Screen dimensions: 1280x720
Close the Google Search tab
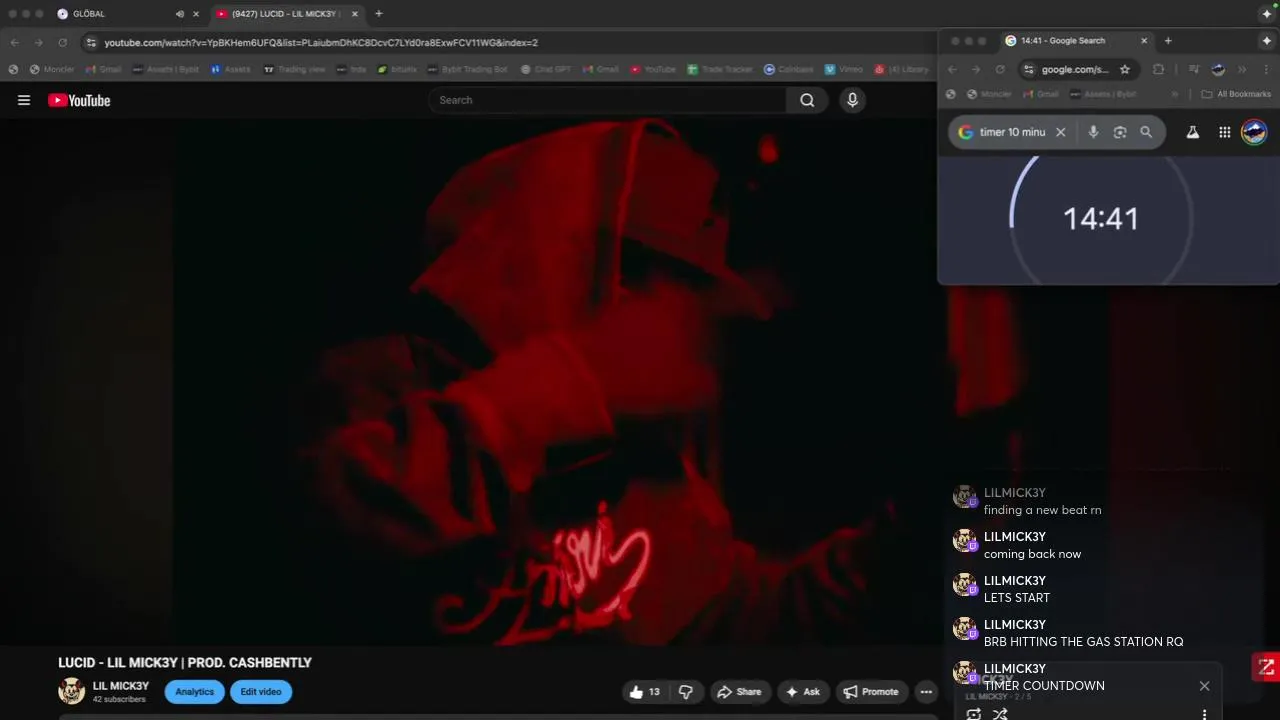(x=1144, y=41)
